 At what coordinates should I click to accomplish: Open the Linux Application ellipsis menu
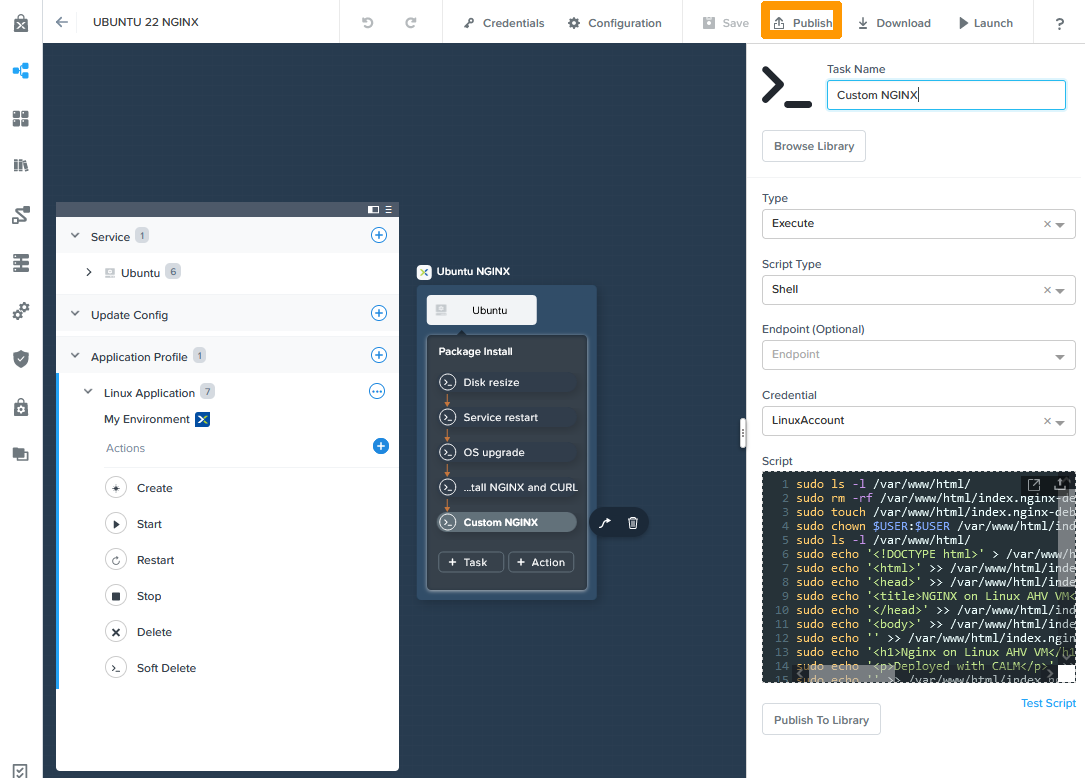pos(377,392)
